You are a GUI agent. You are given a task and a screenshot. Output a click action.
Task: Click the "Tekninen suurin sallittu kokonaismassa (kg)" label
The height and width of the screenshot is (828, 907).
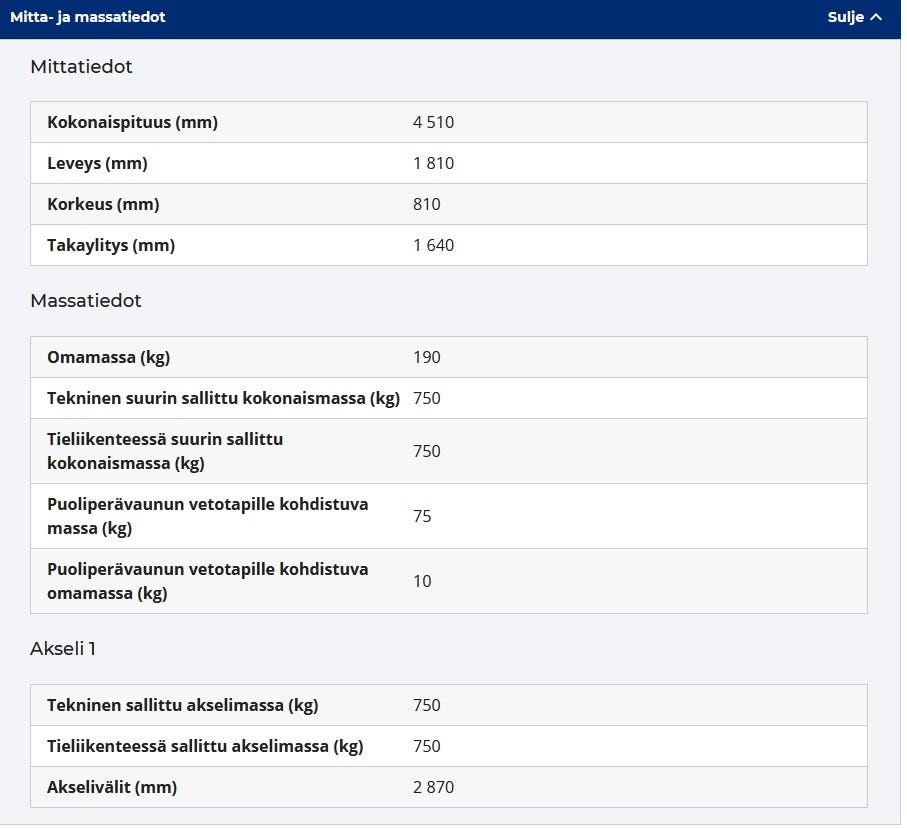tap(223, 399)
